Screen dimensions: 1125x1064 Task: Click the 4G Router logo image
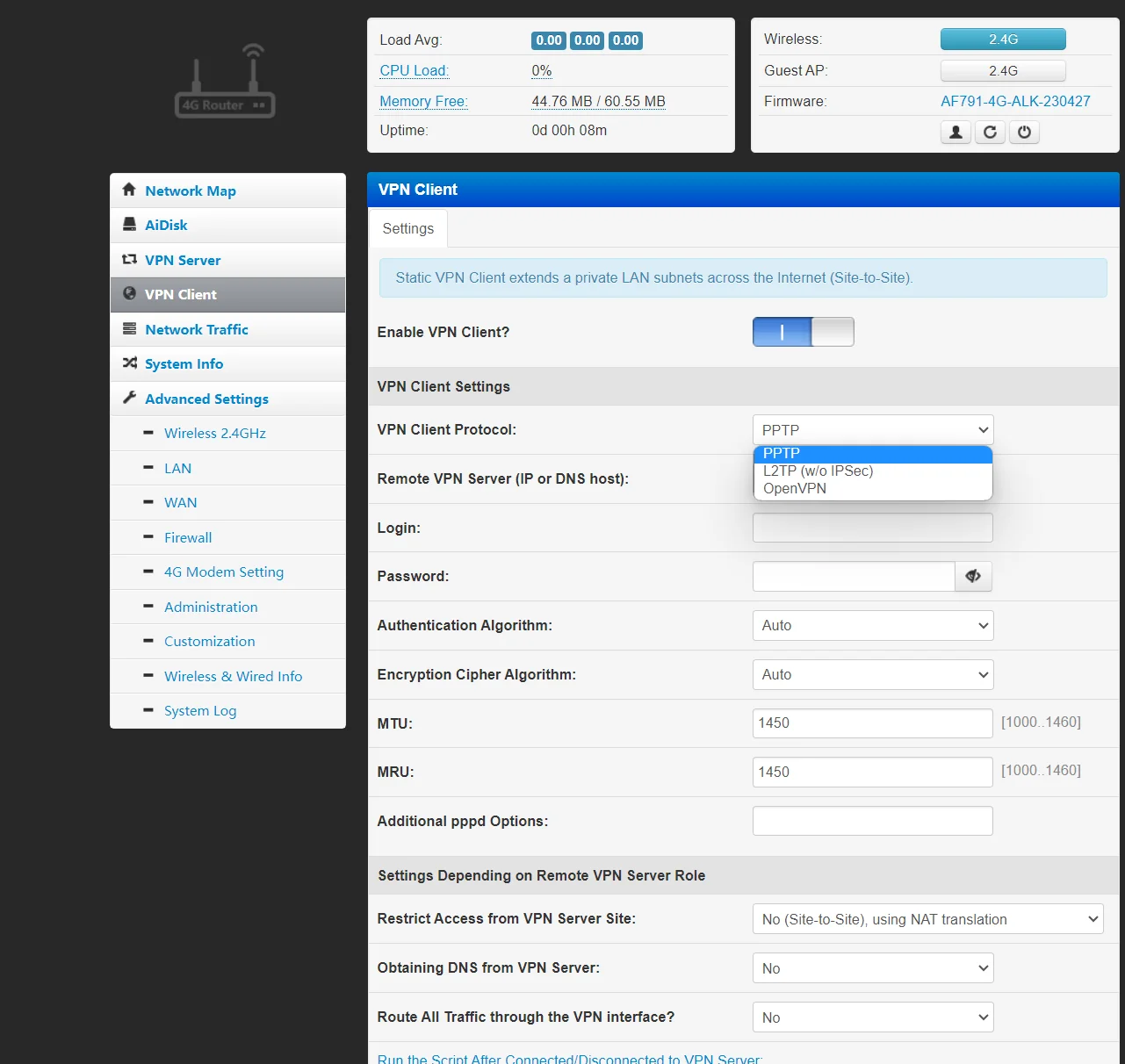click(225, 81)
